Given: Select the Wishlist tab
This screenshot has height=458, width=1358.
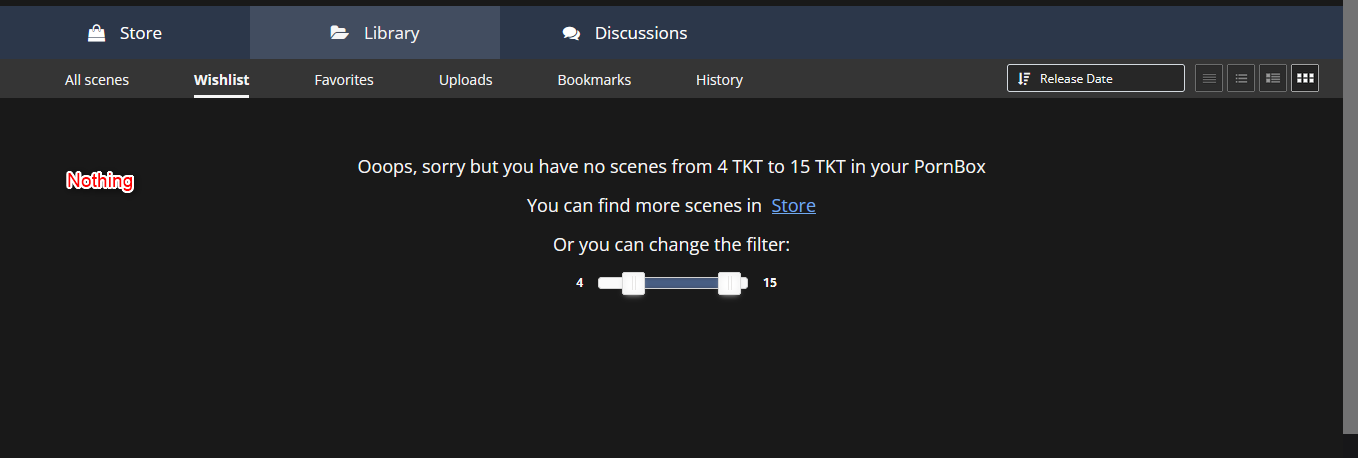Looking at the screenshot, I should 221,80.
